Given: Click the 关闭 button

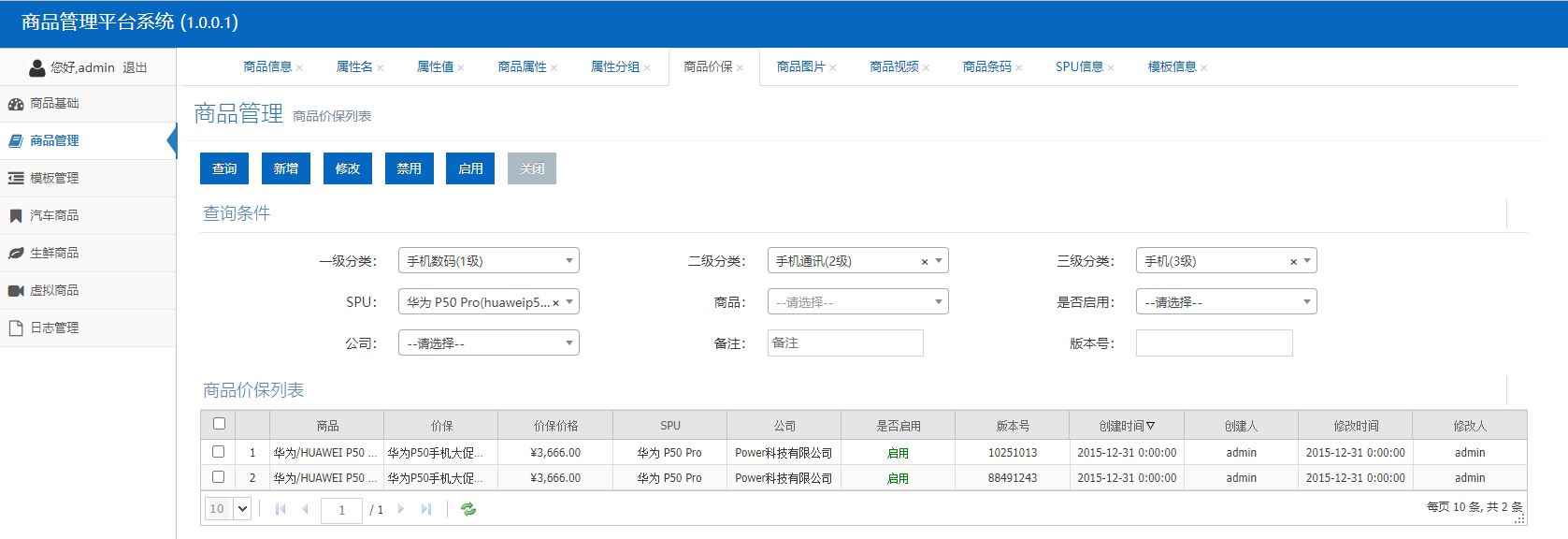Looking at the screenshot, I should click(x=532, y=168).
